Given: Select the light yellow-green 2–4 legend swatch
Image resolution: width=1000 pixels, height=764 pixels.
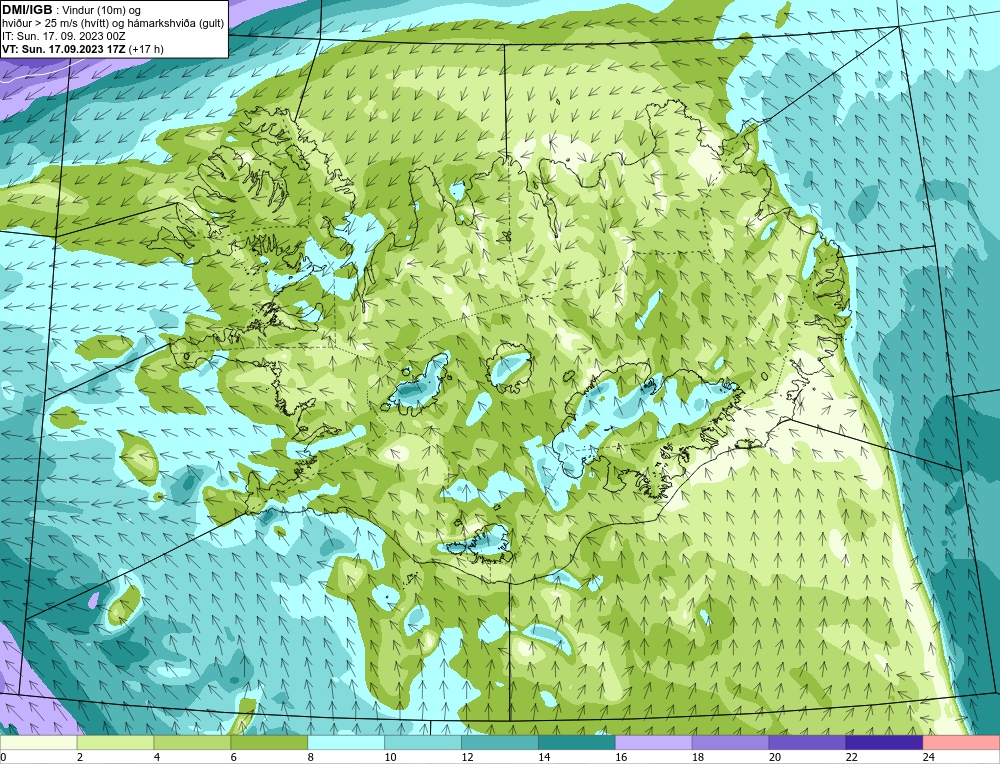Looking at the screenshot, I should (115, 743).
